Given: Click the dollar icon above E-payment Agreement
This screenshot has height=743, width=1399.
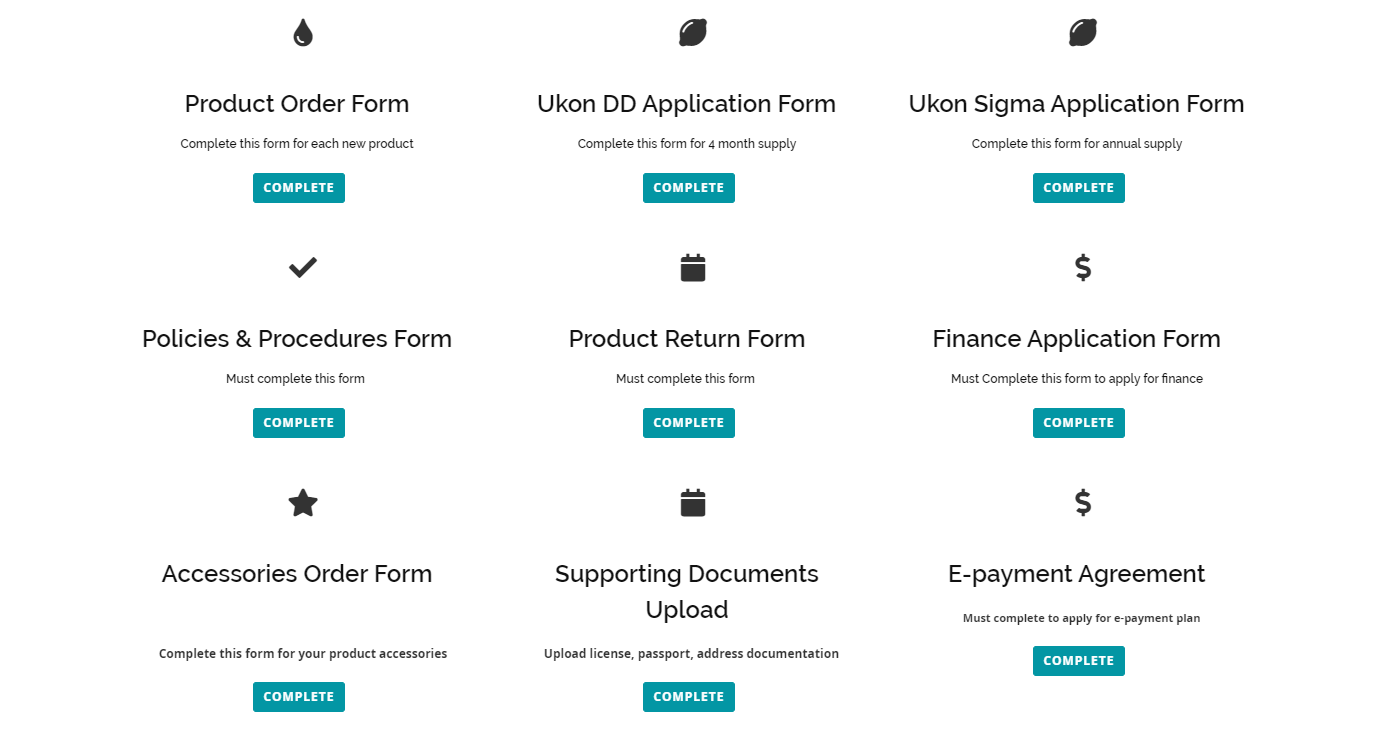Looking at the screenshot, I should 1082,503.
